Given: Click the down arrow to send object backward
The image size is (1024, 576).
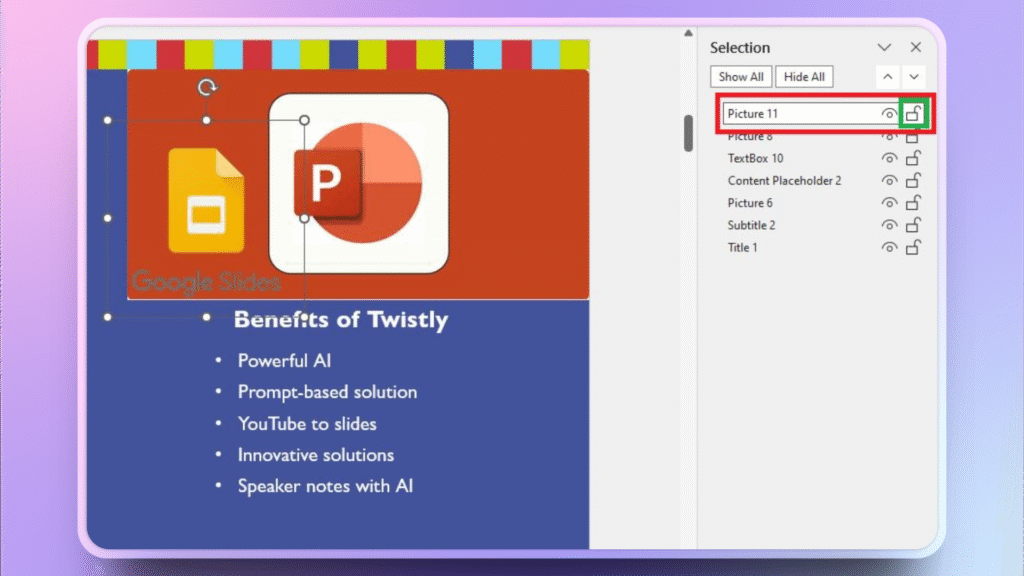Looking at the screenshot, I should pos(914,76).
